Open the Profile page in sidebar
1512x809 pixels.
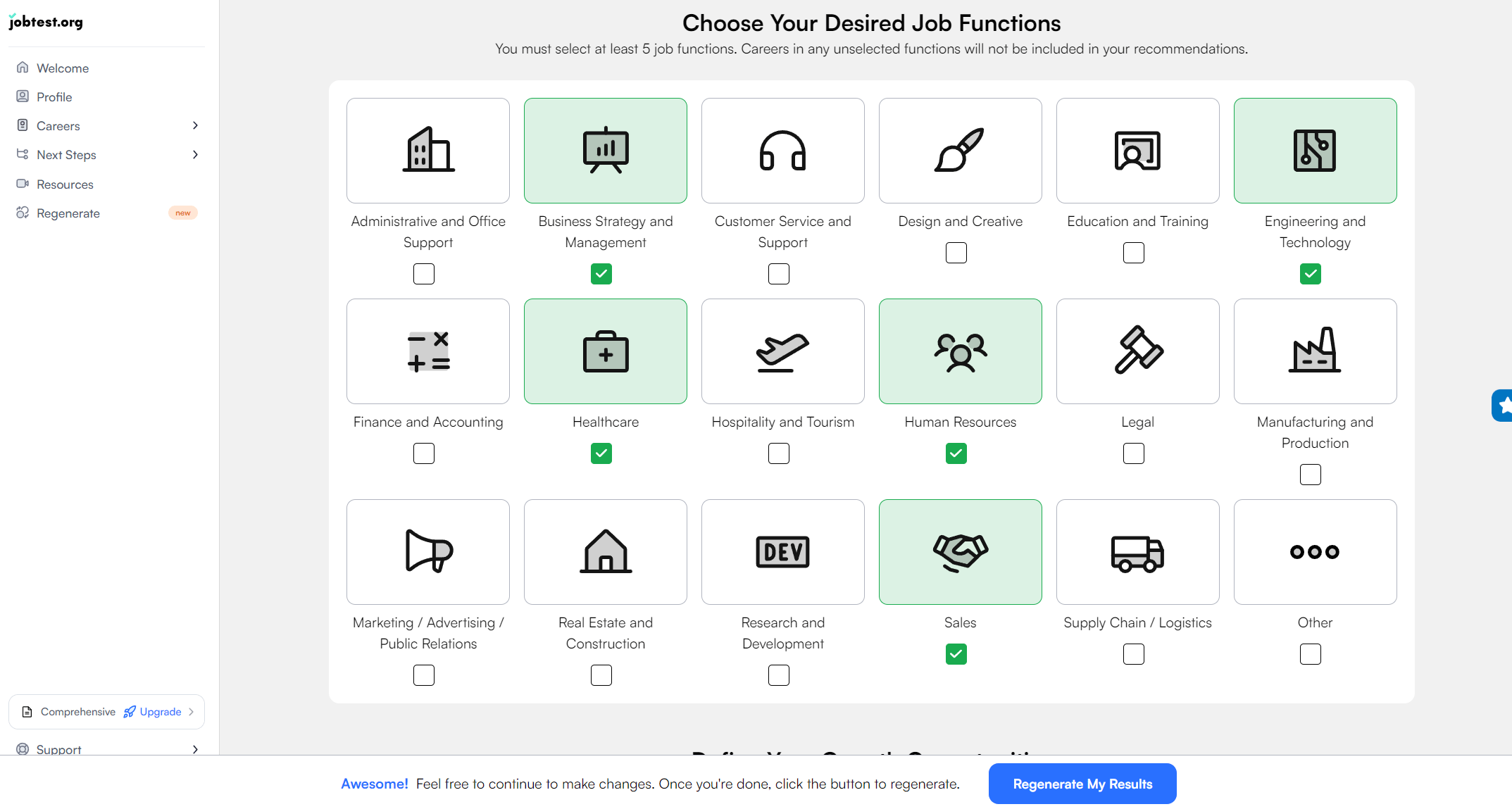point(54,97)
